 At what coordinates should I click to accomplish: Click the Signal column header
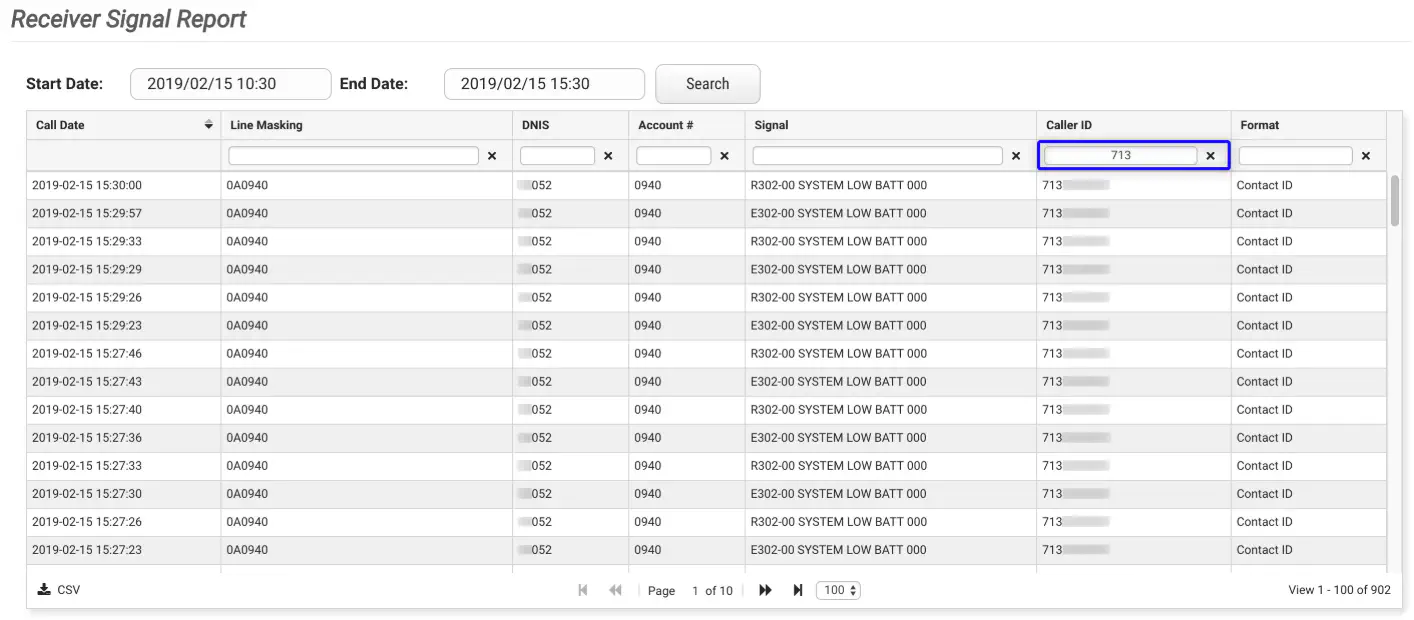coord(891,125)
